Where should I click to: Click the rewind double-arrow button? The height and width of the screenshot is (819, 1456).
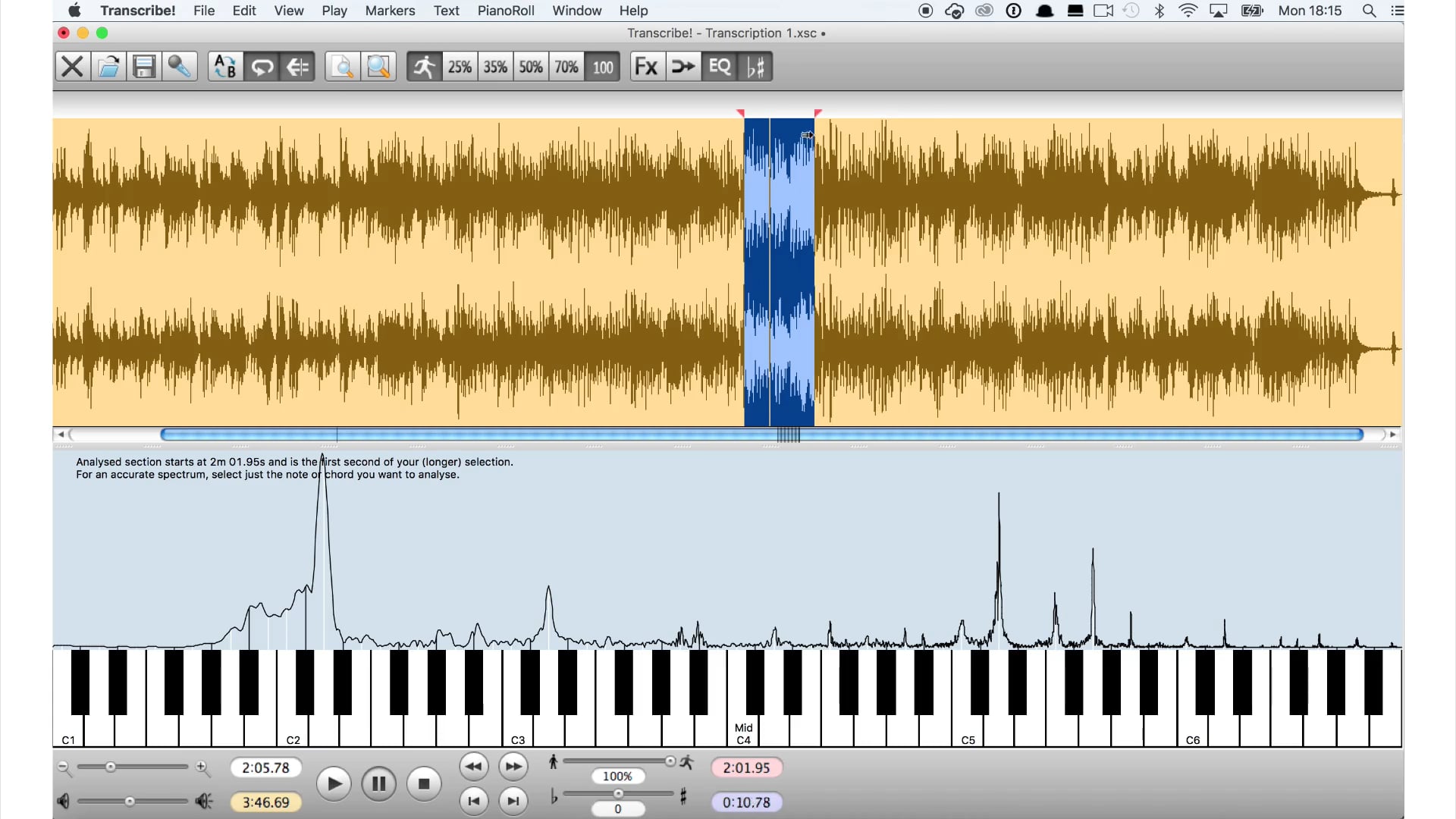pyautogui.click(x=474, y=767)
